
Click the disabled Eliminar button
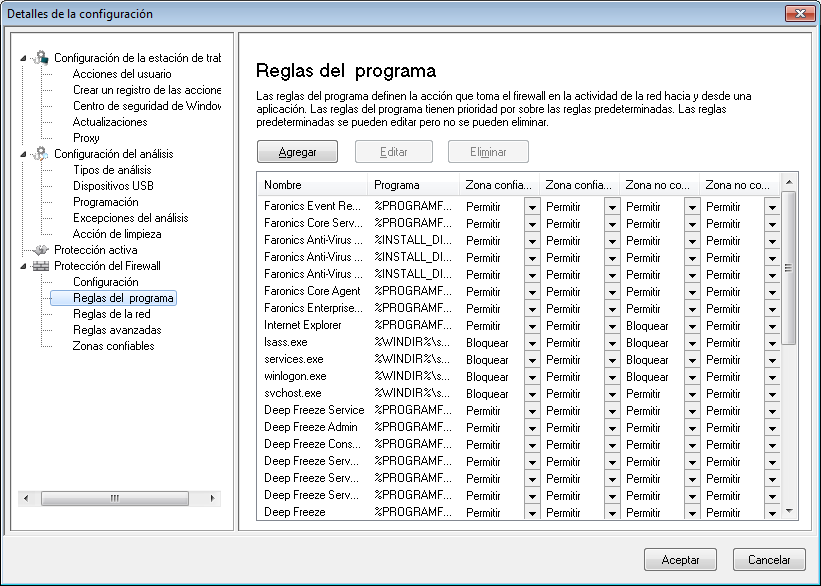pos(488,152)
